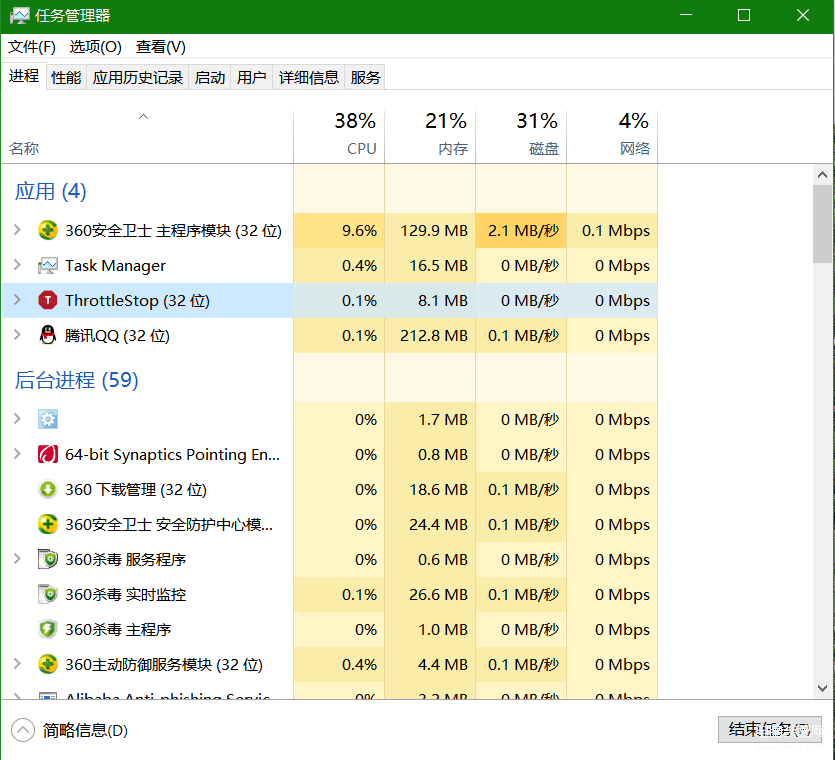The width and height of the screenshot is (835, 760).
Task: Click the 2.1 MB/秒 disk value
Action: 523,231
